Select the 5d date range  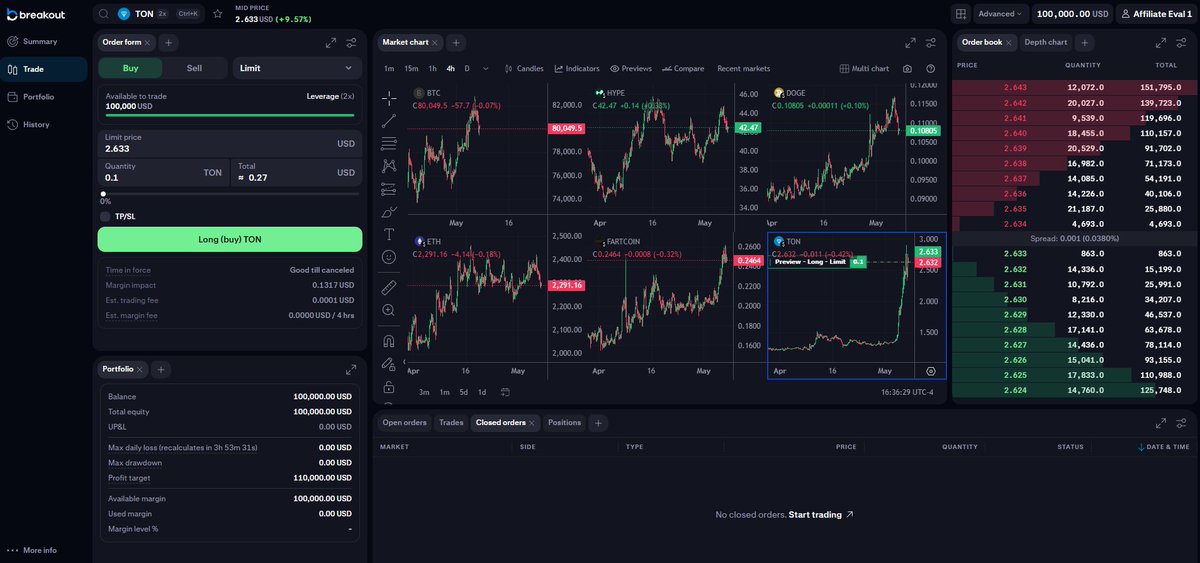pos(462,392)
